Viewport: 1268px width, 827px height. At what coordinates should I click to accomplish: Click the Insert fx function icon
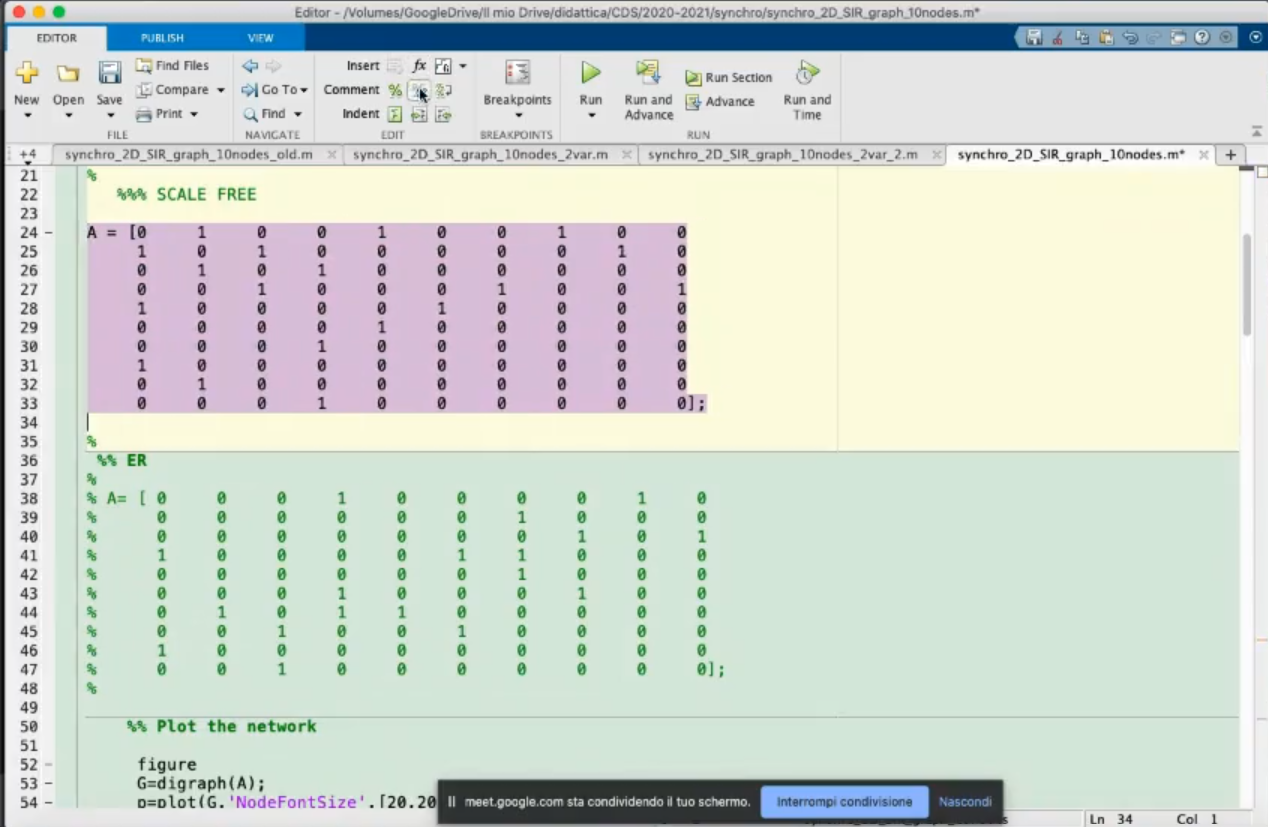point(419,66)
